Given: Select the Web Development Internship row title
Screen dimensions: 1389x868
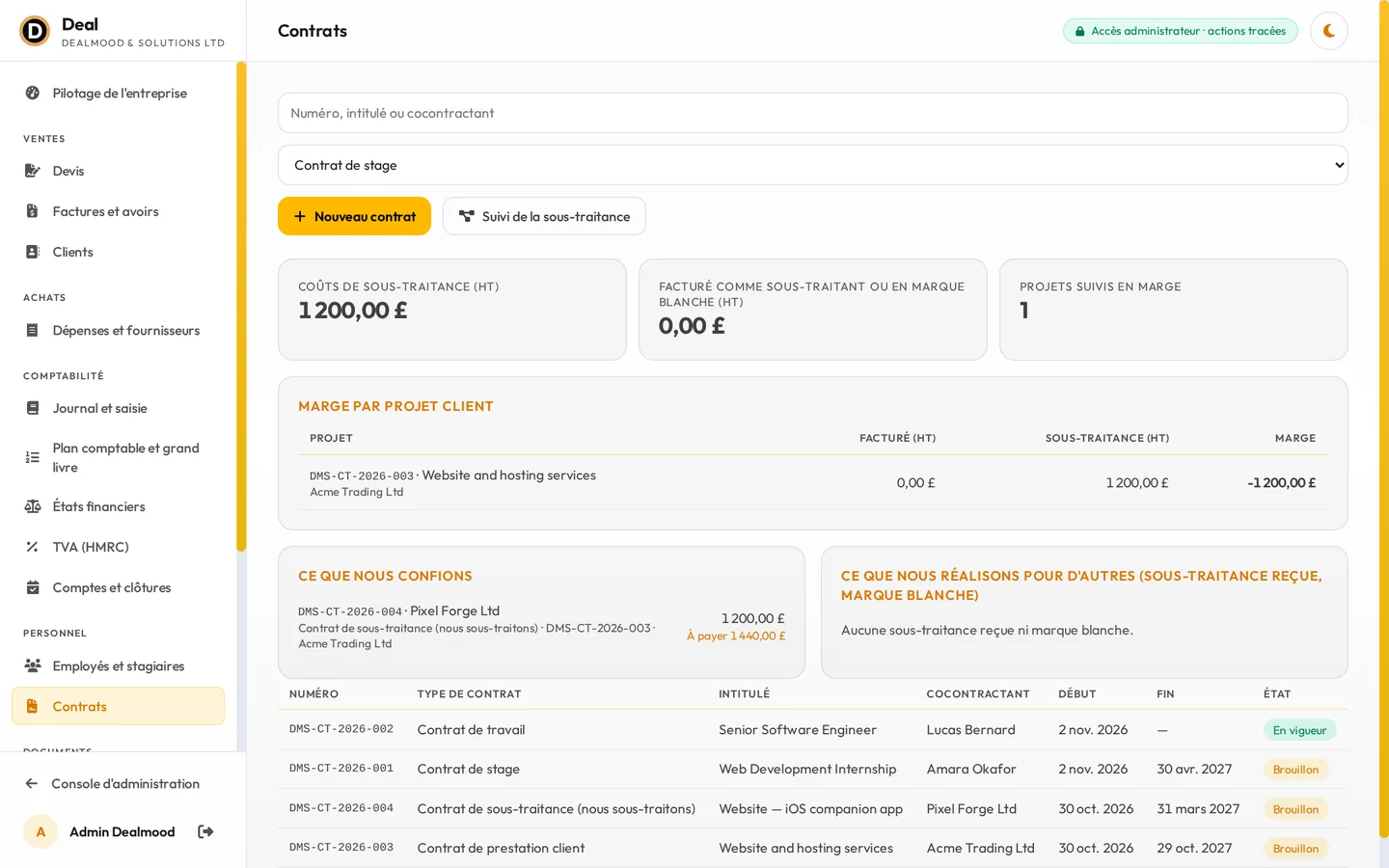Looking at the screenshot, I should pyautogui.click(x=807, y=769).
